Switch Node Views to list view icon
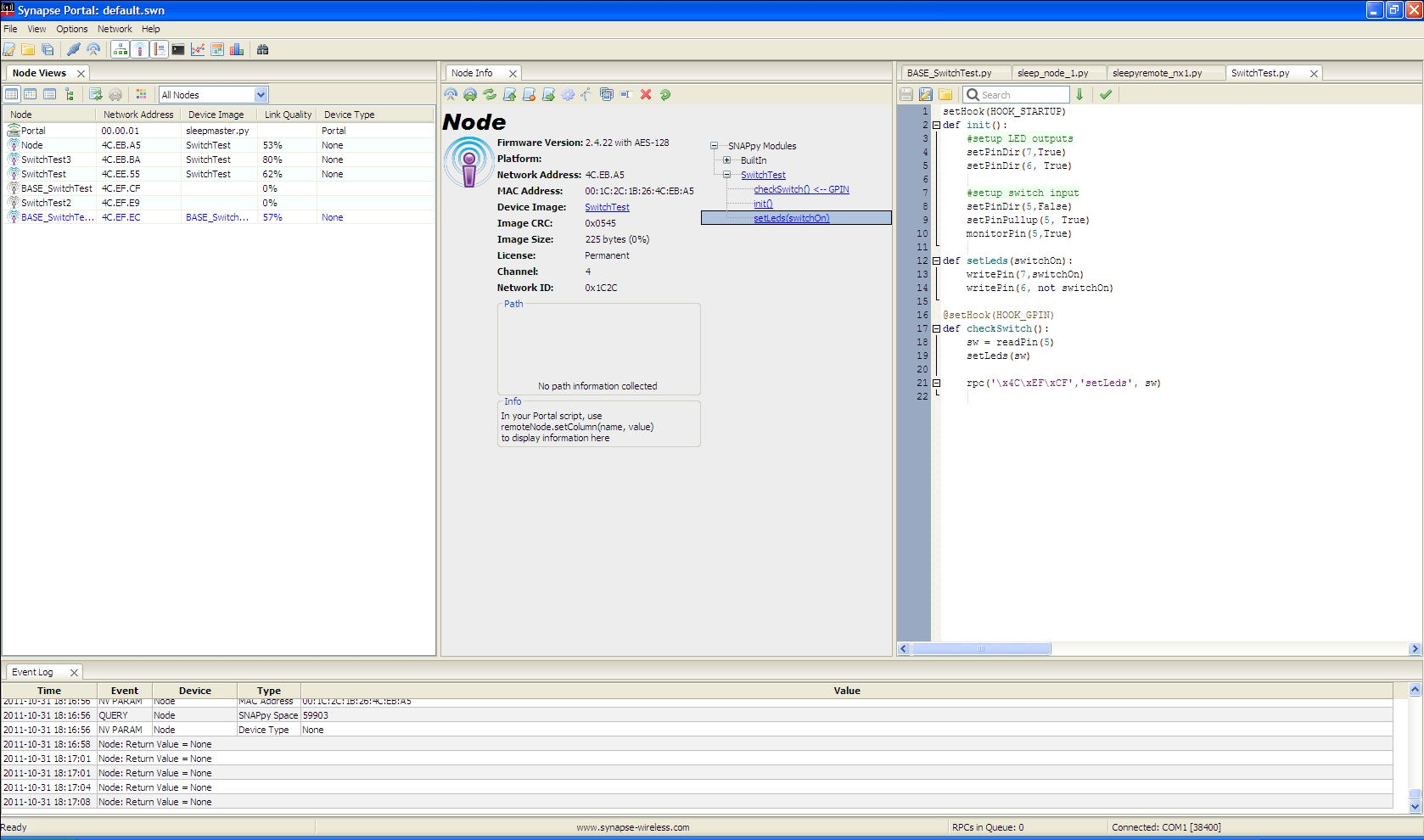The width and height of the screenshot is (1424, 840). click(x=50, y=94)
